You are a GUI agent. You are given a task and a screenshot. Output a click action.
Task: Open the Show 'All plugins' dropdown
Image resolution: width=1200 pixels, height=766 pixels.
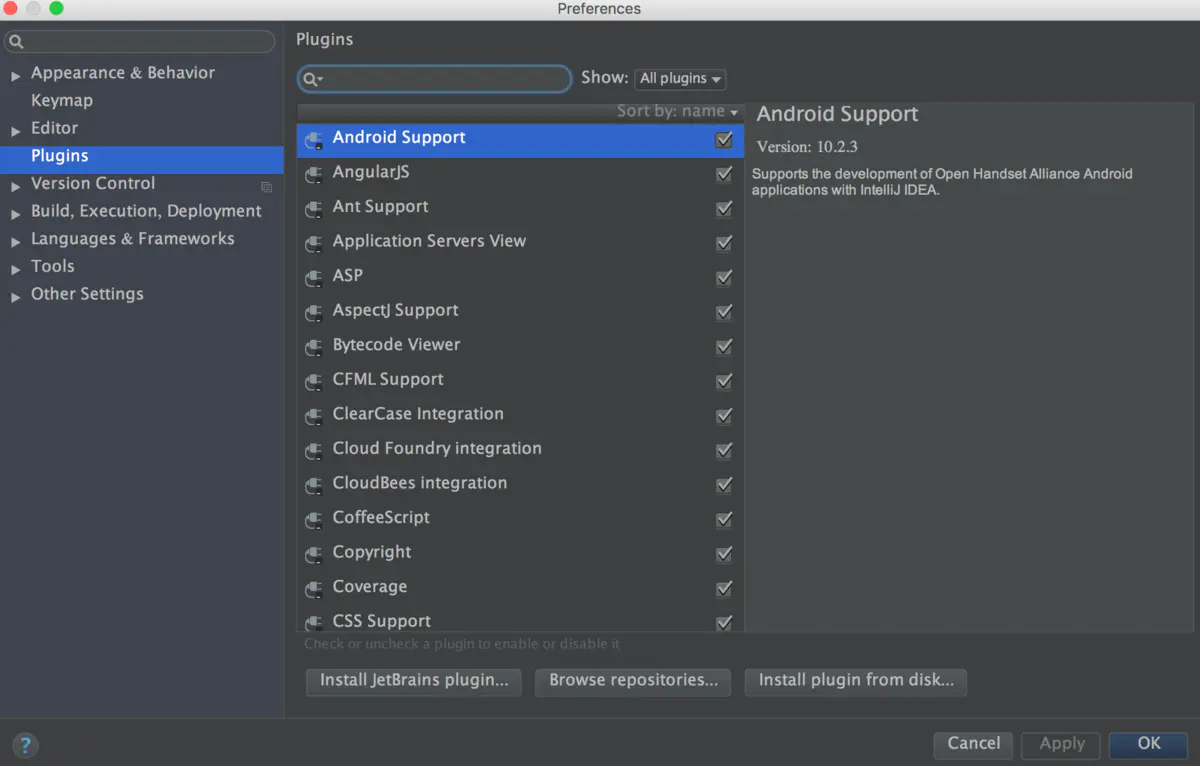pos(680,79)
